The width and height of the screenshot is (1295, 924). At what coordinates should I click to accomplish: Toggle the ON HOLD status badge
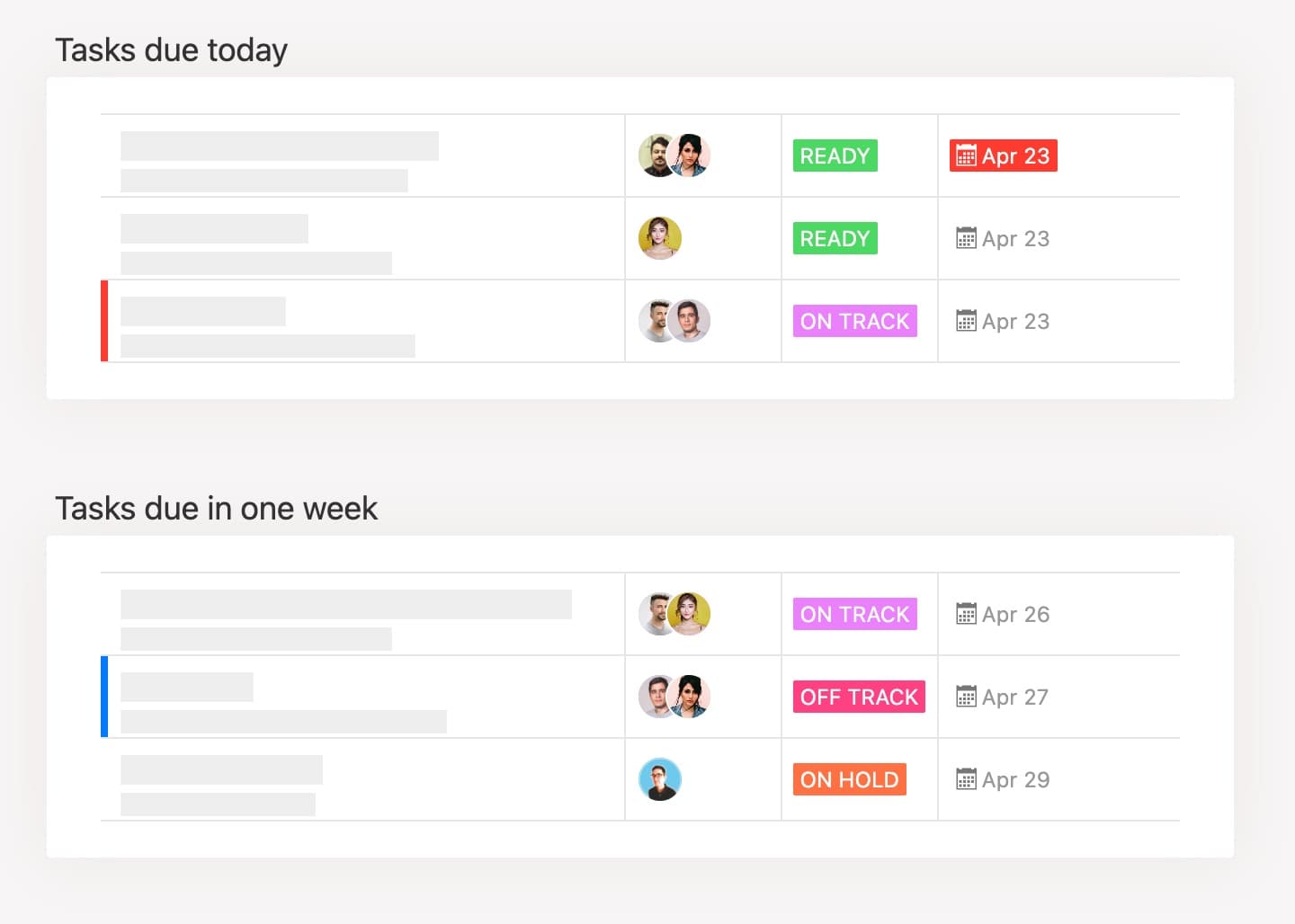849,779
